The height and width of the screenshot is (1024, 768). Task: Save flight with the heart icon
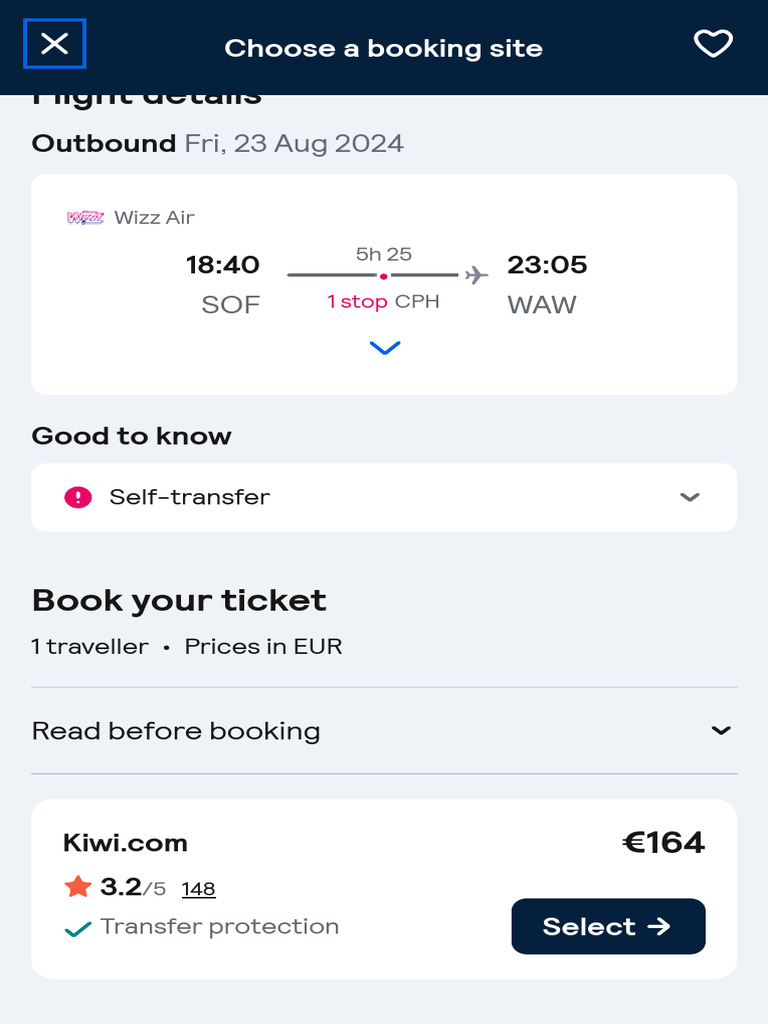(713, 44)
